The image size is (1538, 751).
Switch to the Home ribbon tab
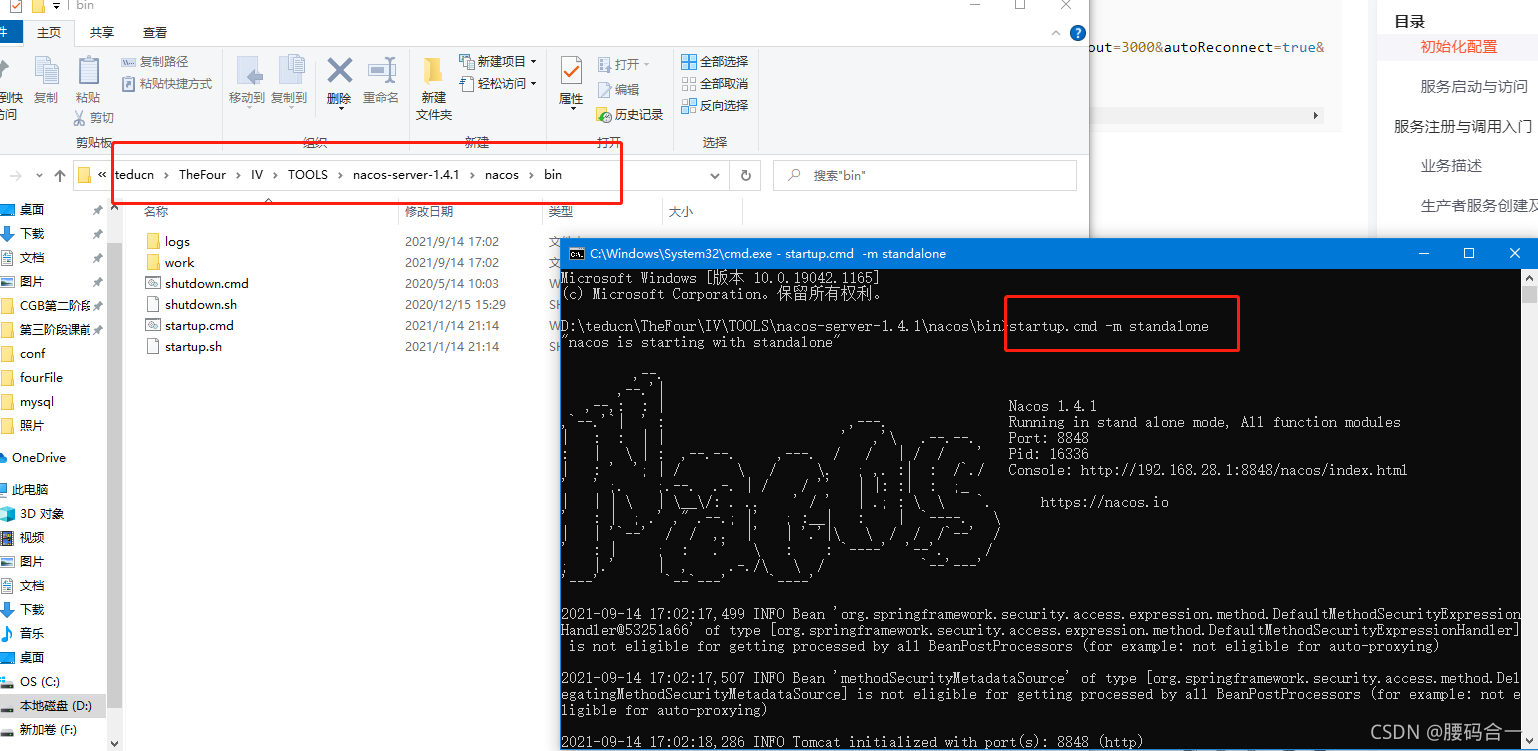click(x=49, y=33)
